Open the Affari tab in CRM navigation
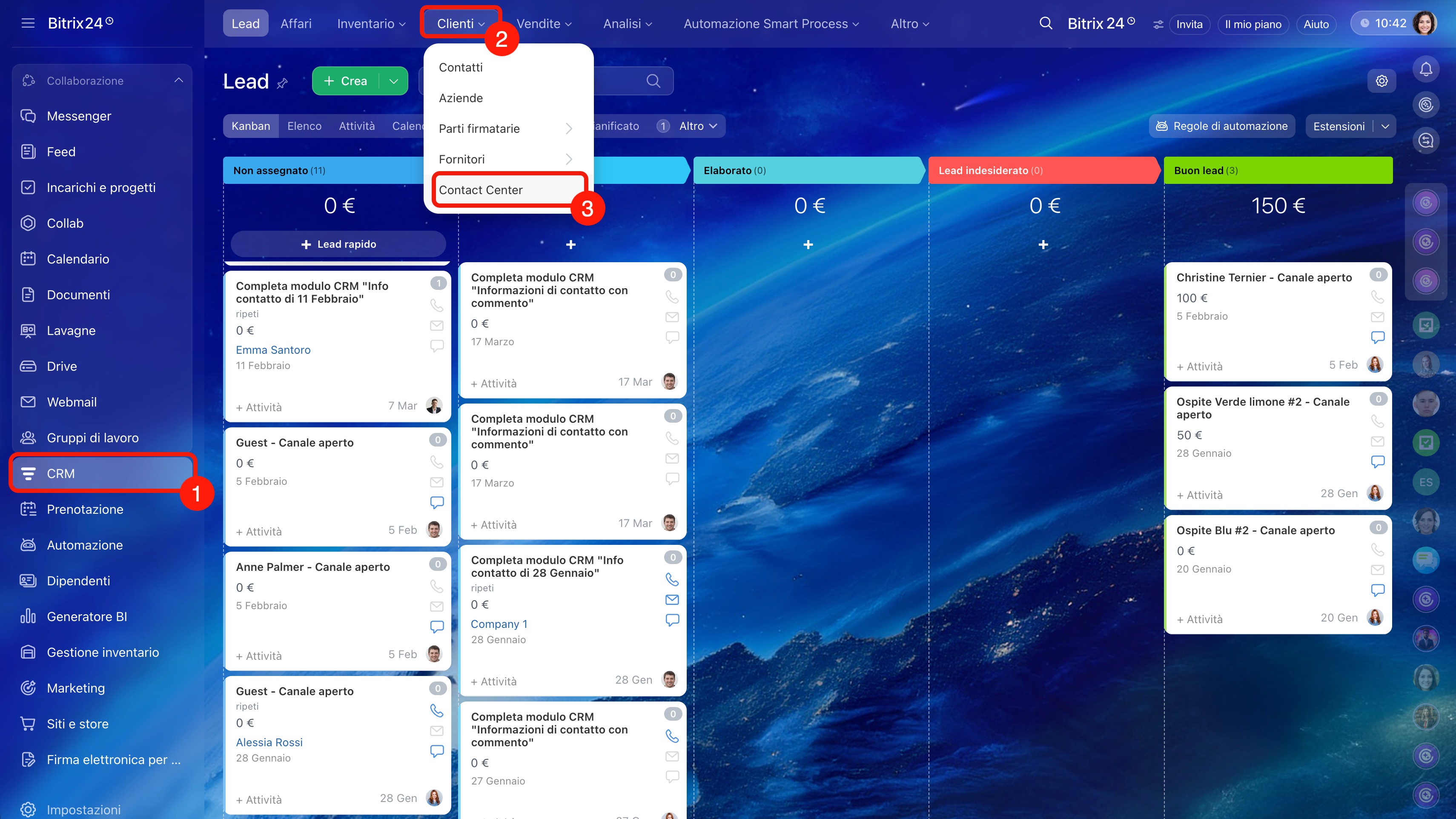 [295, 24]
